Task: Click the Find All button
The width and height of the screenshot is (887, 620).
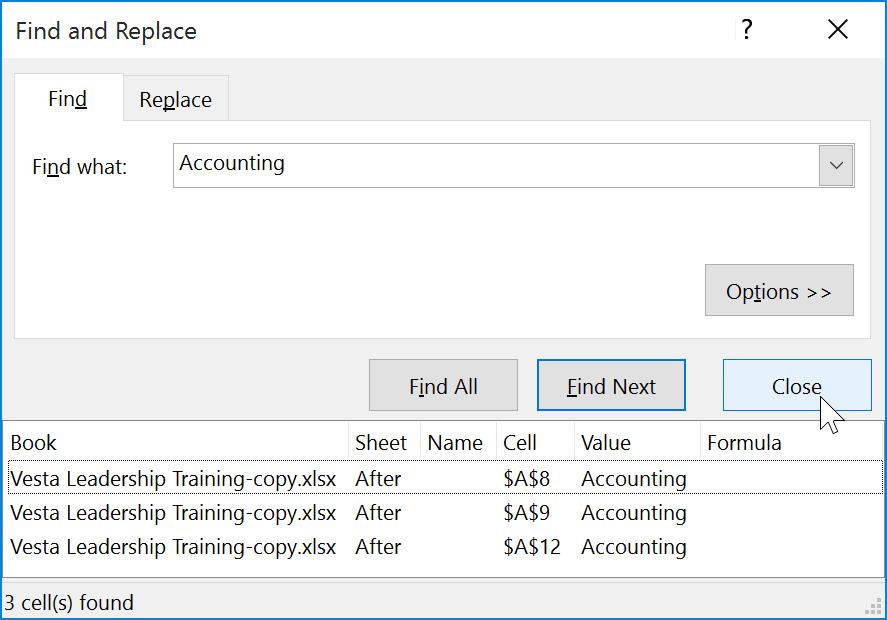Action: 443,385
